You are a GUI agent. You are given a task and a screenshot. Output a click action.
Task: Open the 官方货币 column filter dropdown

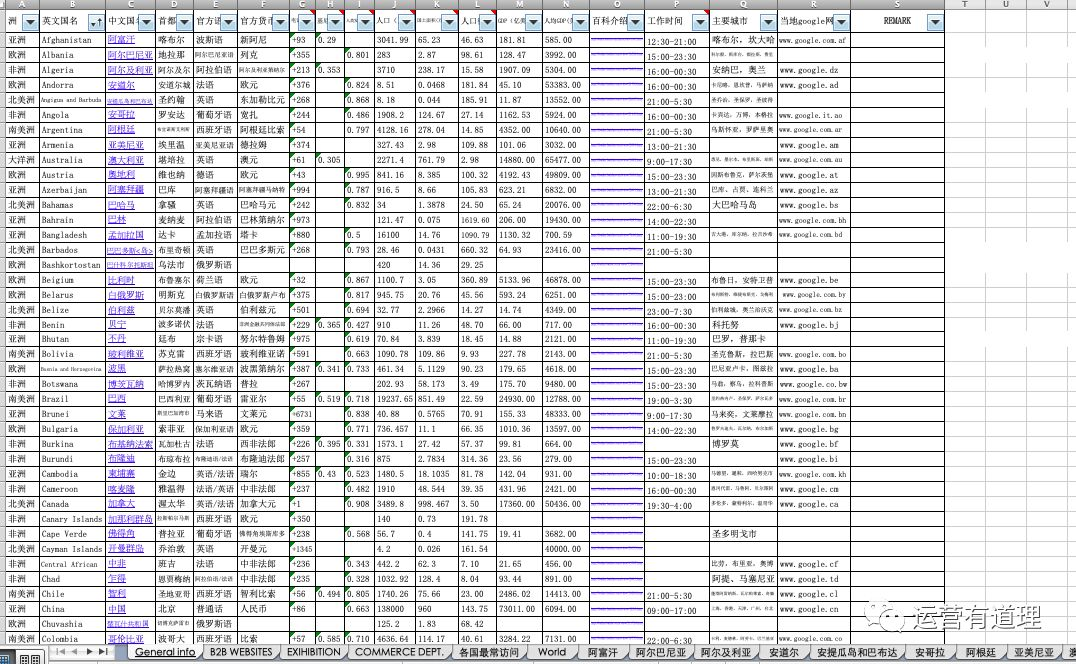click(281, 23)
